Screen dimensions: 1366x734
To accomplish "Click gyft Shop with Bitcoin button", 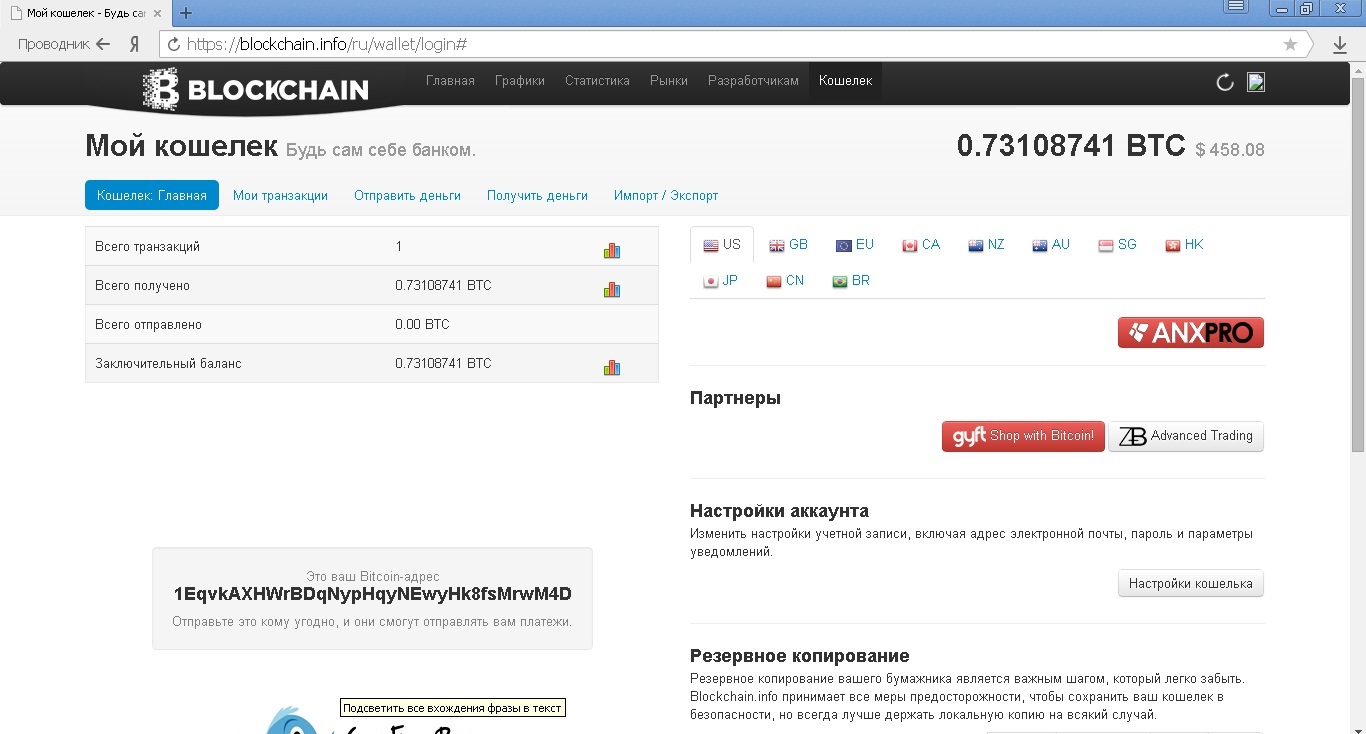I will point(1023,436).
